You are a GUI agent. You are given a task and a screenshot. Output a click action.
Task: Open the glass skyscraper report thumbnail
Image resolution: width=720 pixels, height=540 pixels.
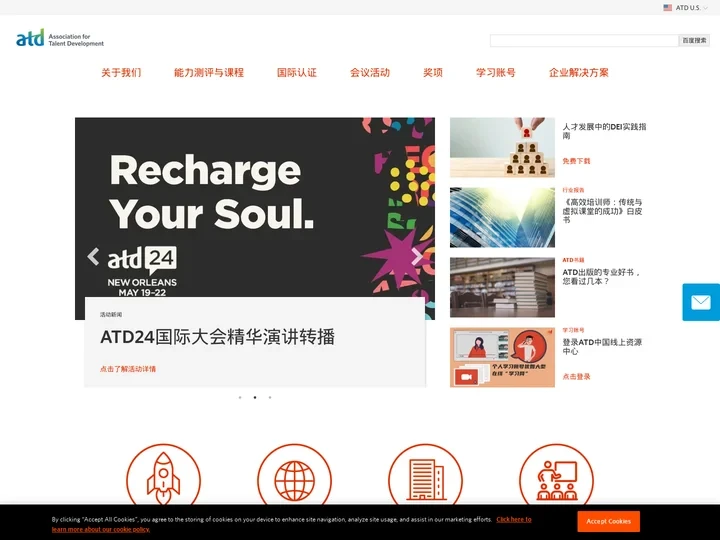click(x=502, y=217)
